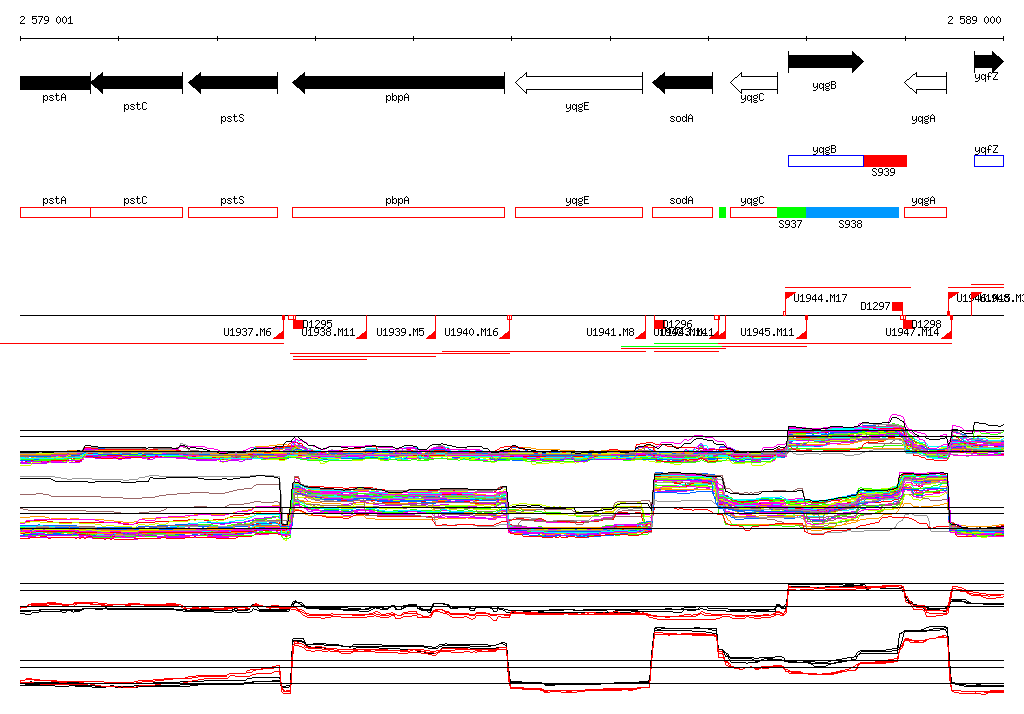
Task: Select the white yqgC gene arrow
Action: tap(754, 83)
